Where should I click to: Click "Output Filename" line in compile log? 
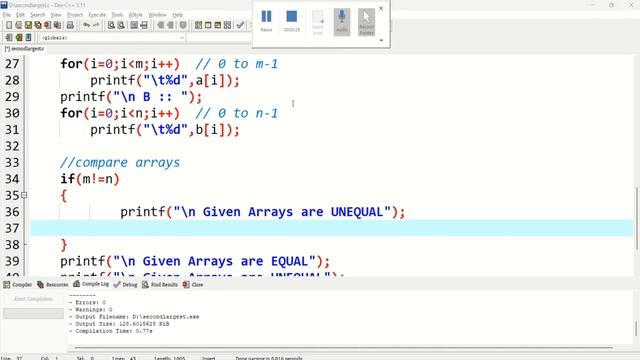coord(134,317)
